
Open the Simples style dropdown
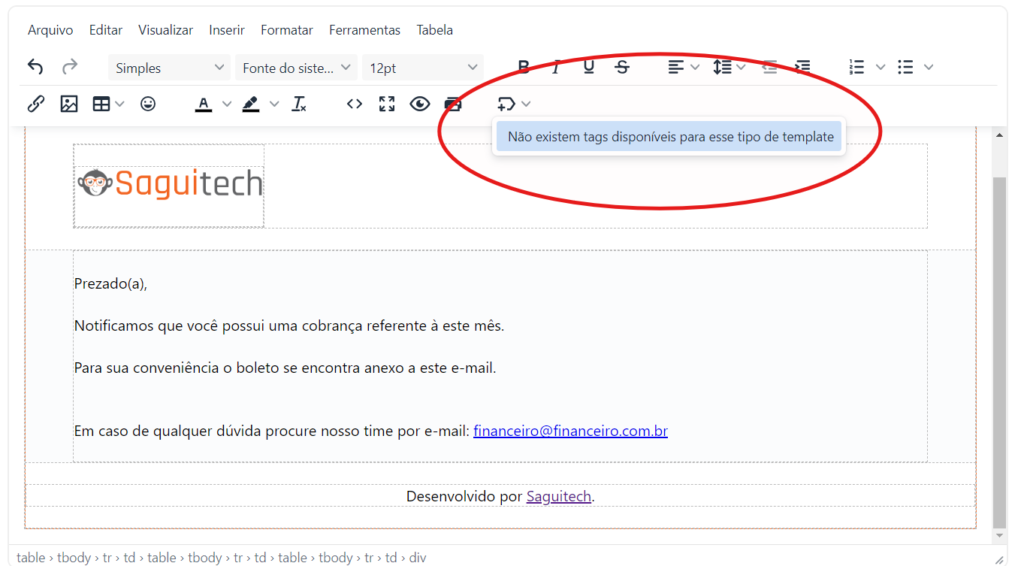169,68
